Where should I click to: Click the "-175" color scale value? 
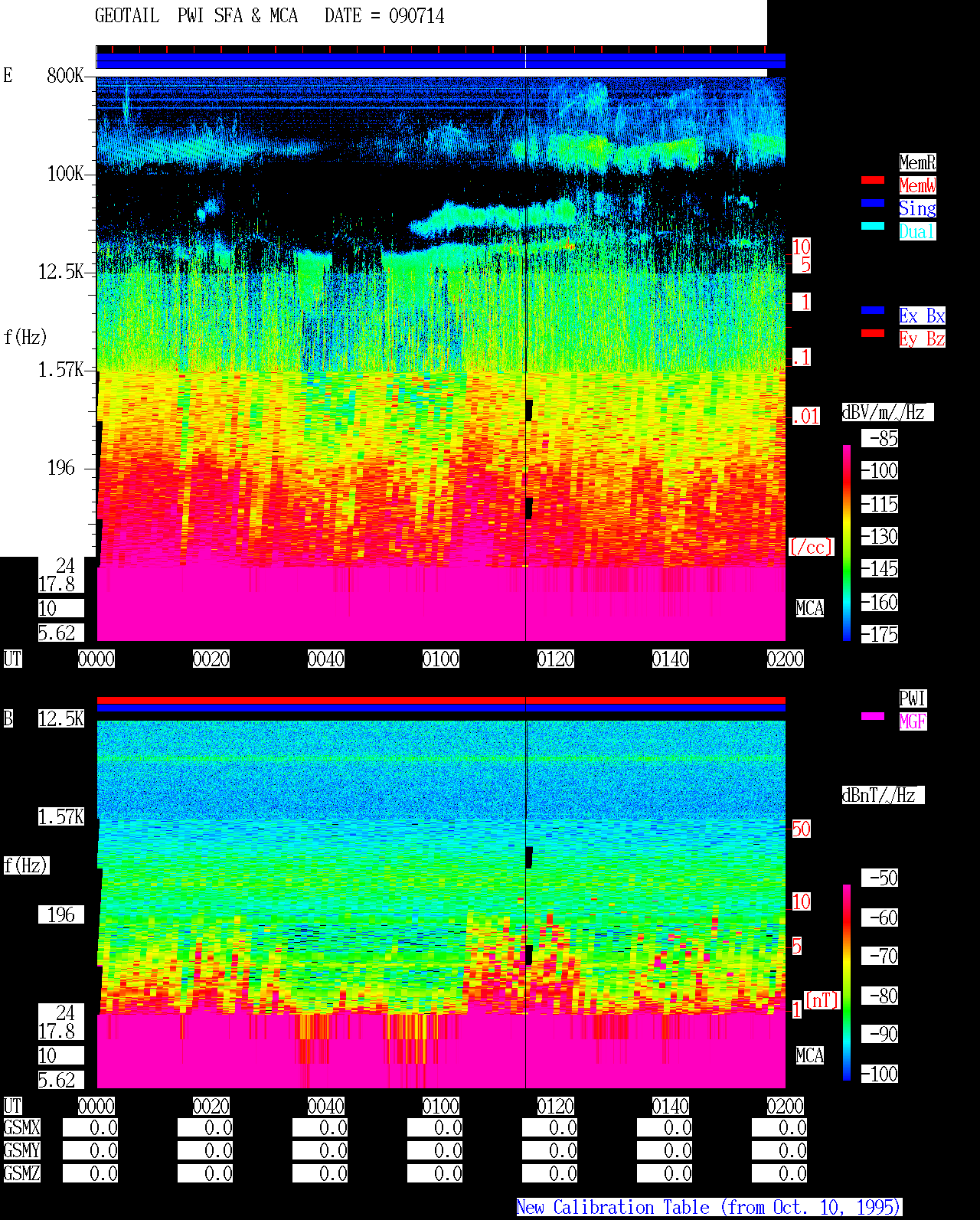point(880,634)
